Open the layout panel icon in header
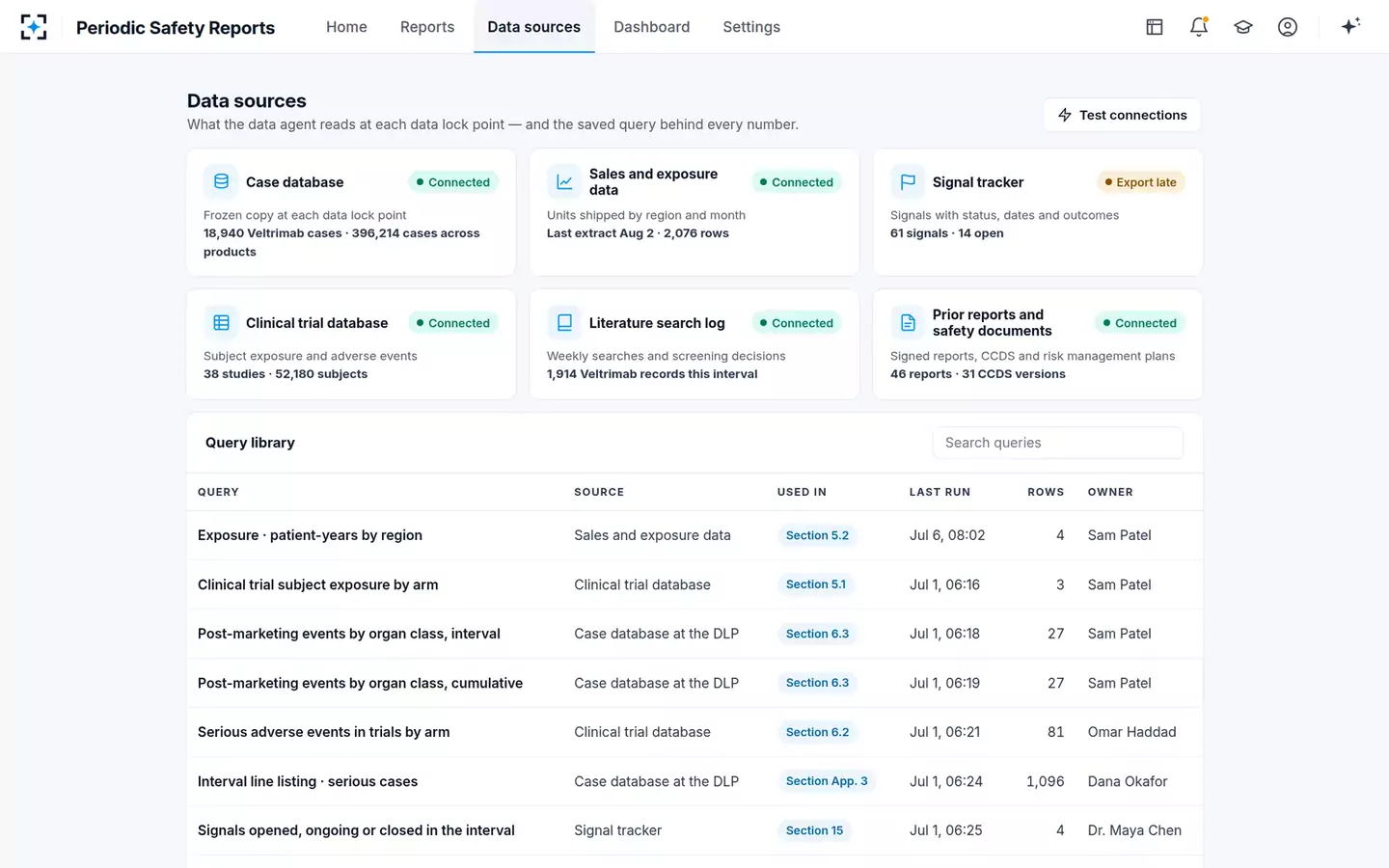 coord(1155,27)
